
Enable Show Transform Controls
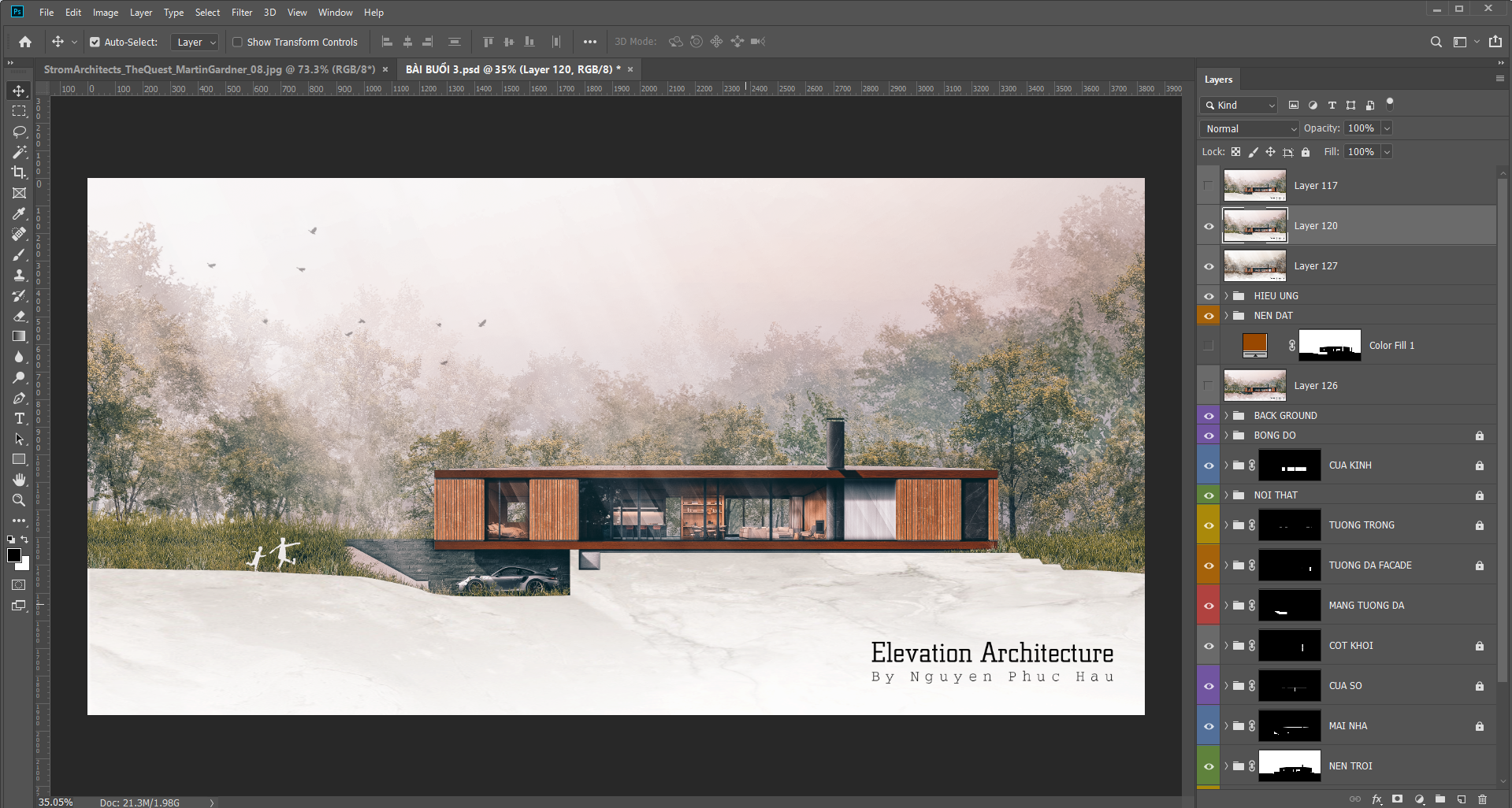238,42
